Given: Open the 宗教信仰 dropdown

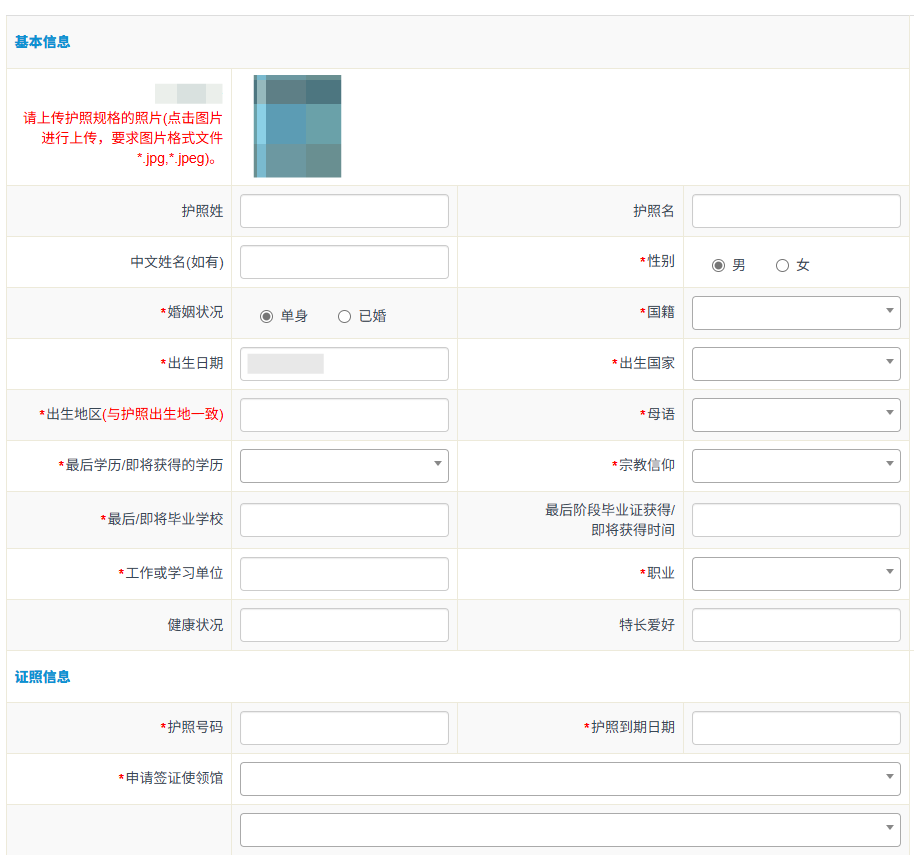Looking at the screenshot, I should point(796,466).
